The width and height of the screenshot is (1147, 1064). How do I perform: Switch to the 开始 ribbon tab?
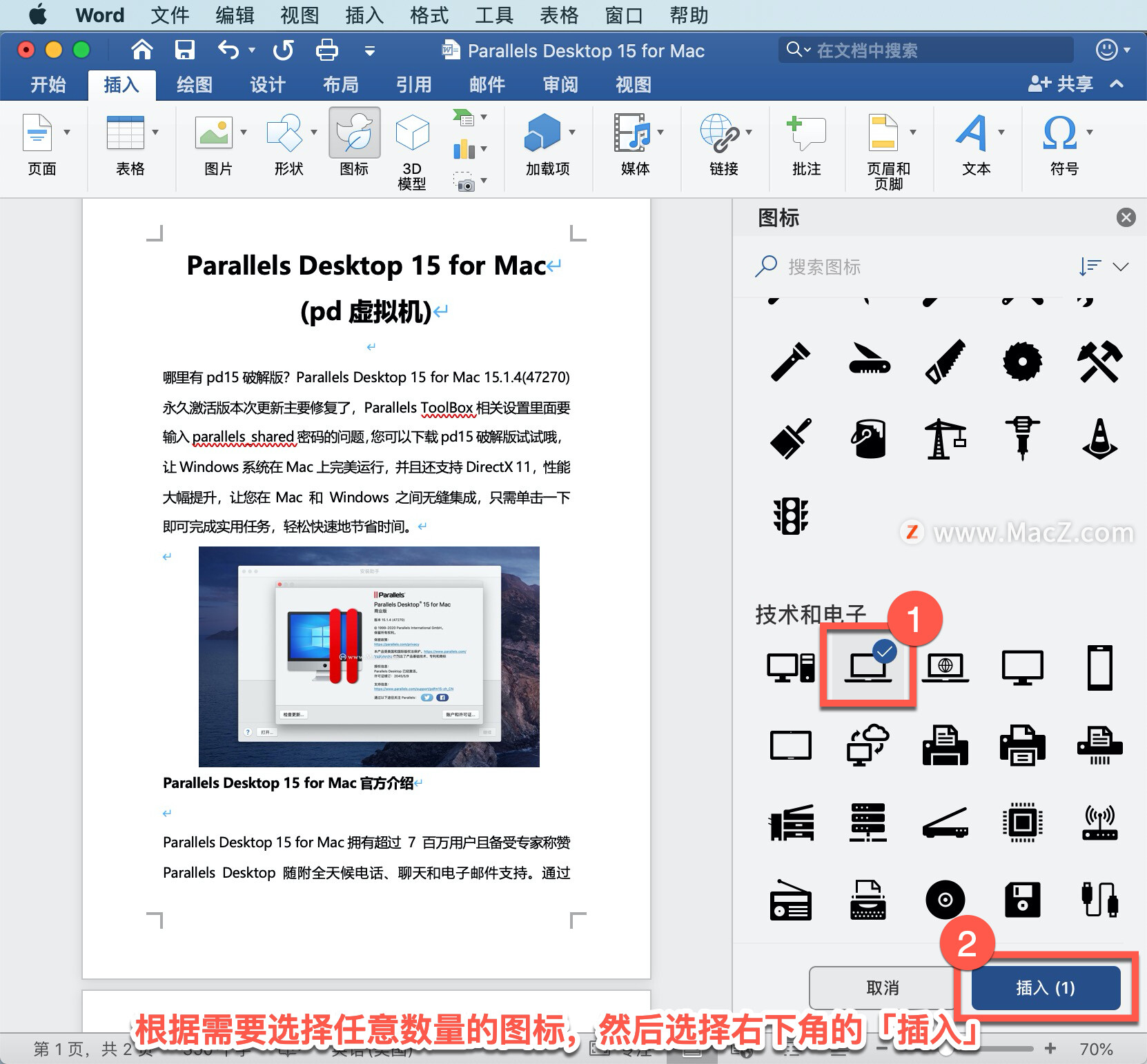(48, 85)
